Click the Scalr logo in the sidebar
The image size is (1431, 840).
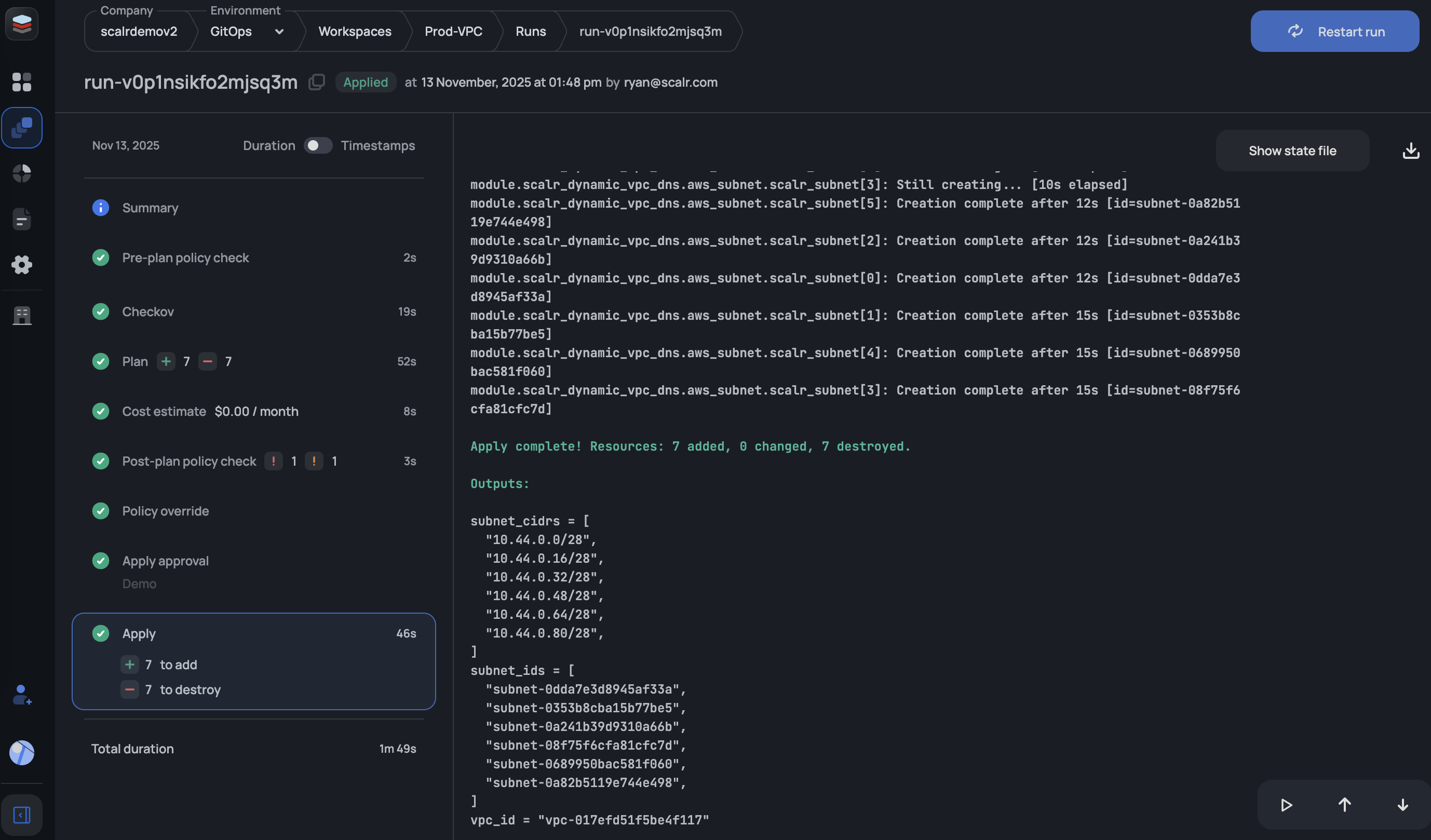click(22, 23)
